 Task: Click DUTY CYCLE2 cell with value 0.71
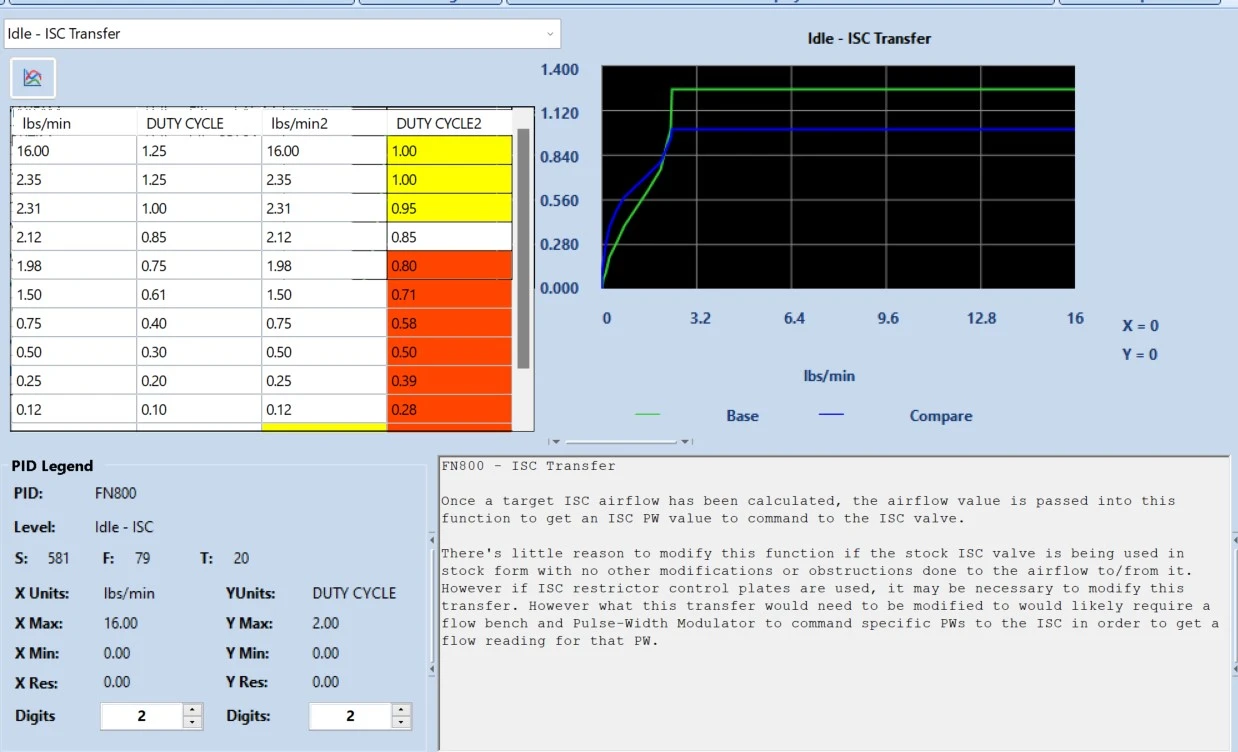pyautogui.click(x=449, y=295)
